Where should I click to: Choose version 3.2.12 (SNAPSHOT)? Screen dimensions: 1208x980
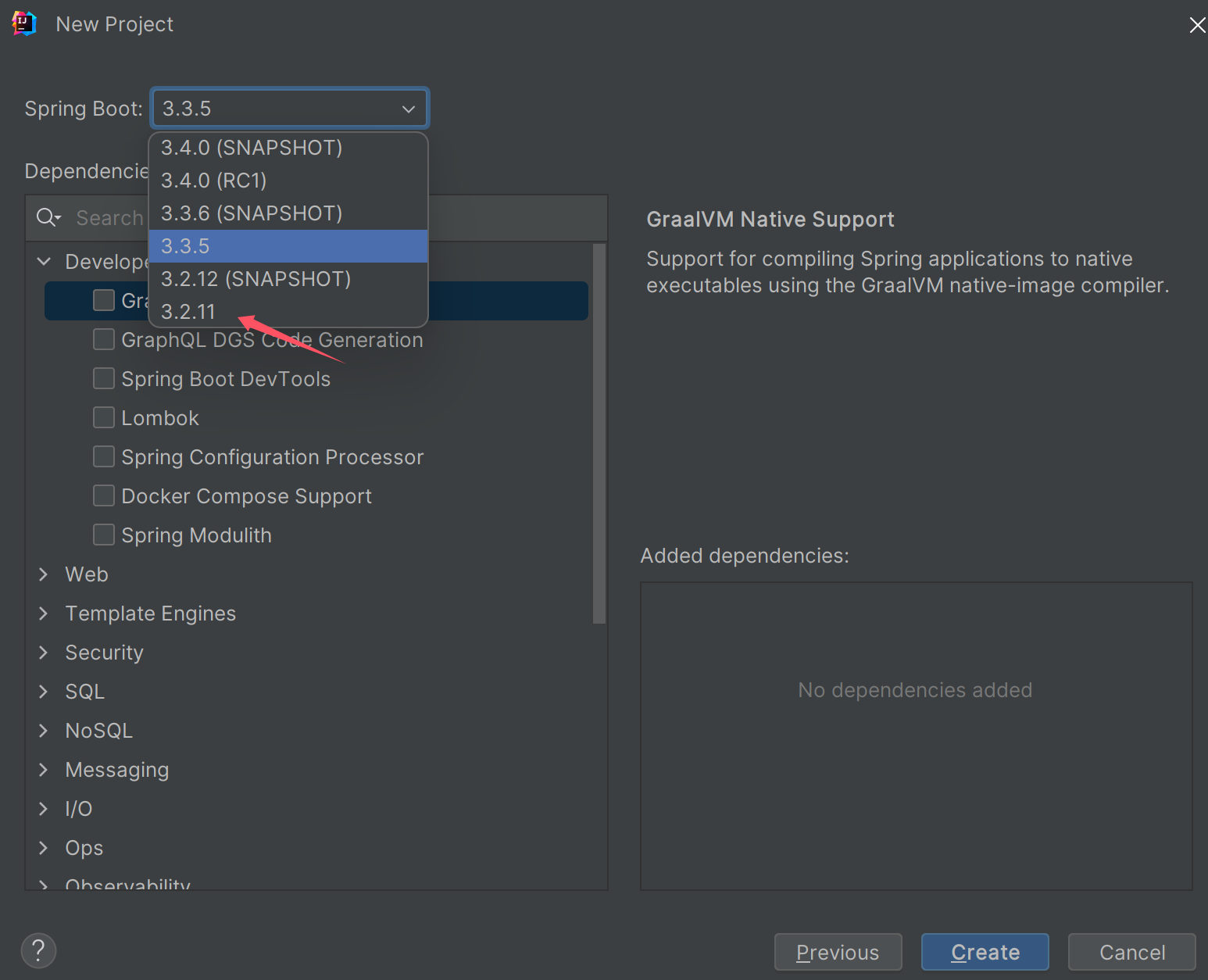[x=288, y=279]
